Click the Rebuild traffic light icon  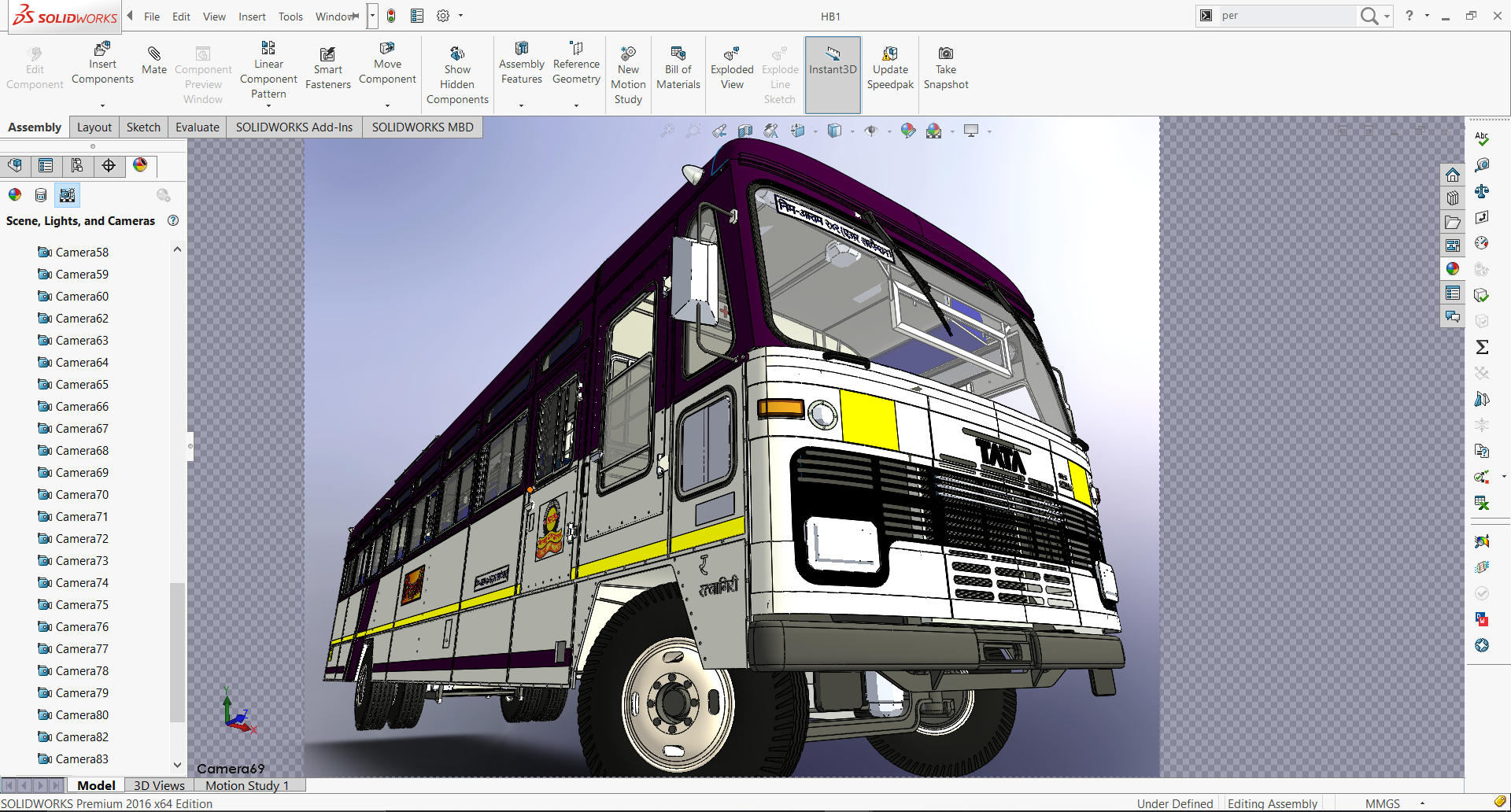(x=391, y=16)
